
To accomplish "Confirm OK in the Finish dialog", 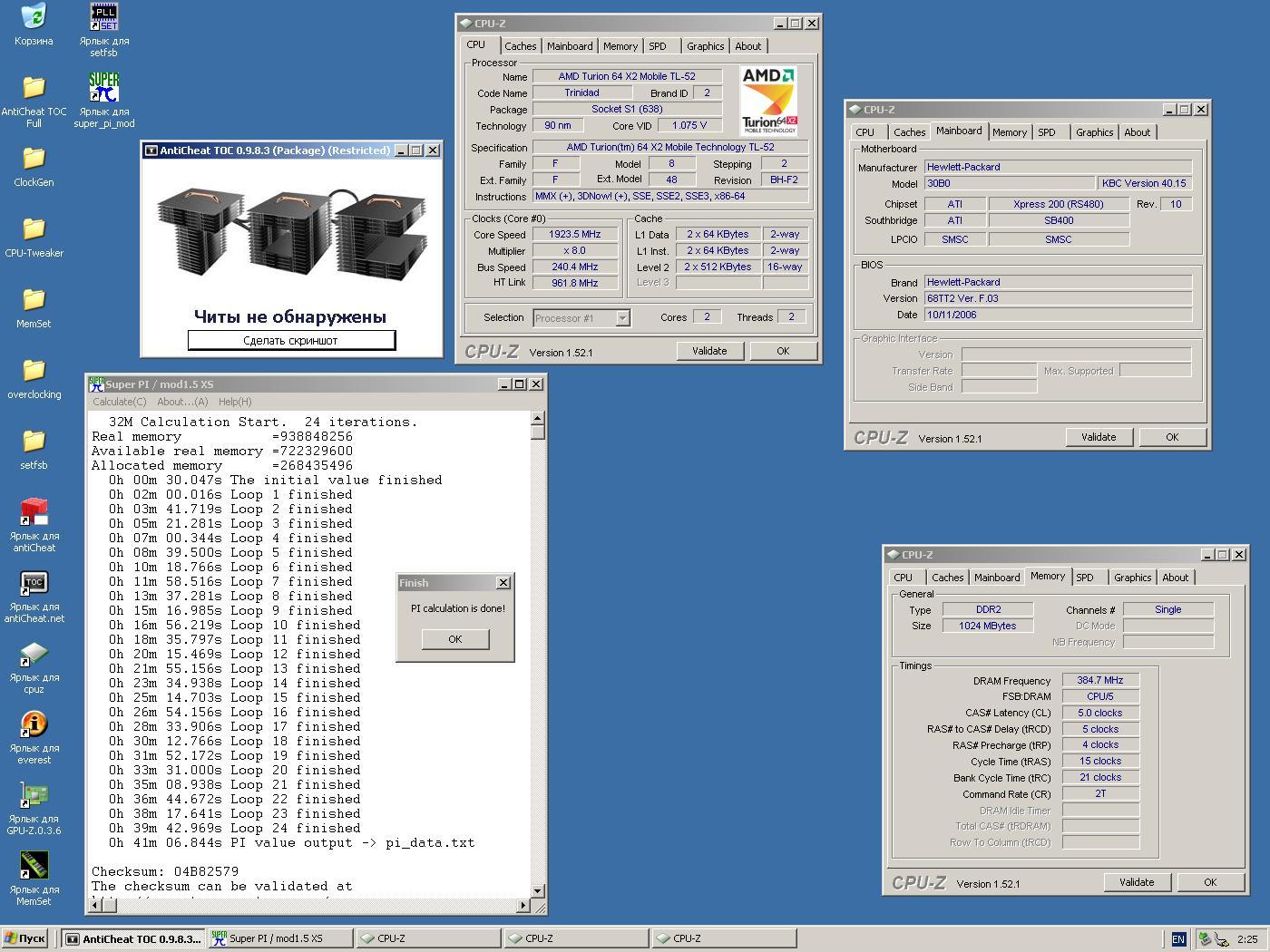I will (x=455, y=639).
